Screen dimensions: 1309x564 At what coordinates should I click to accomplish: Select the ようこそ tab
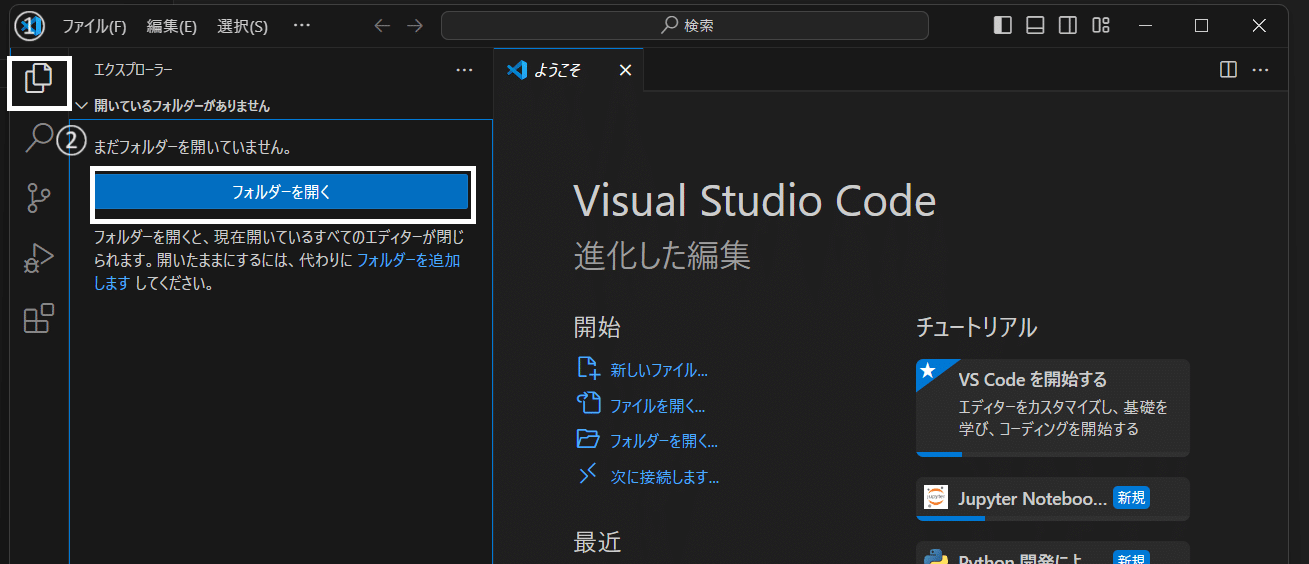click(569, 70)
